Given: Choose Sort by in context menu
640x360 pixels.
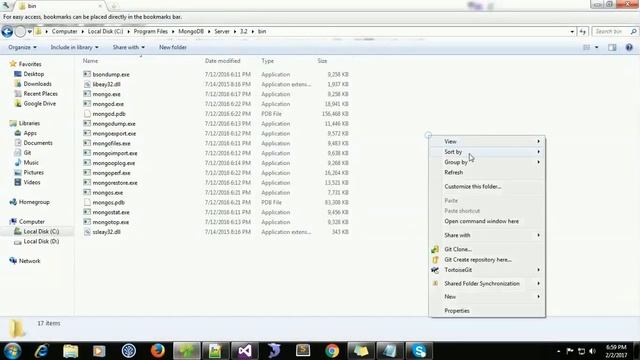Looking at the screenshot, I should [487, 152].
